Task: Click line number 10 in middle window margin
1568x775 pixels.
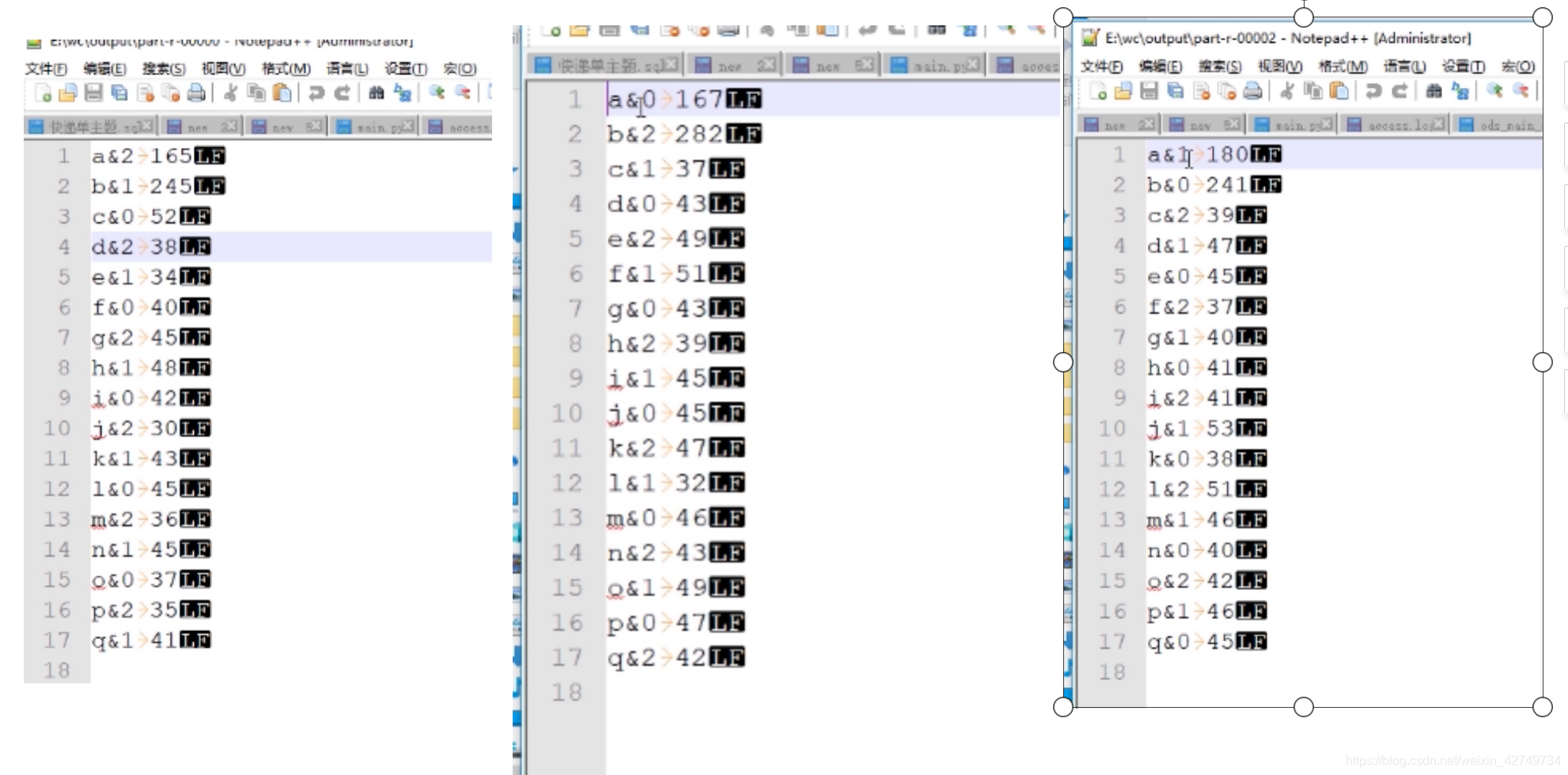Action: (x=567, y=414)
